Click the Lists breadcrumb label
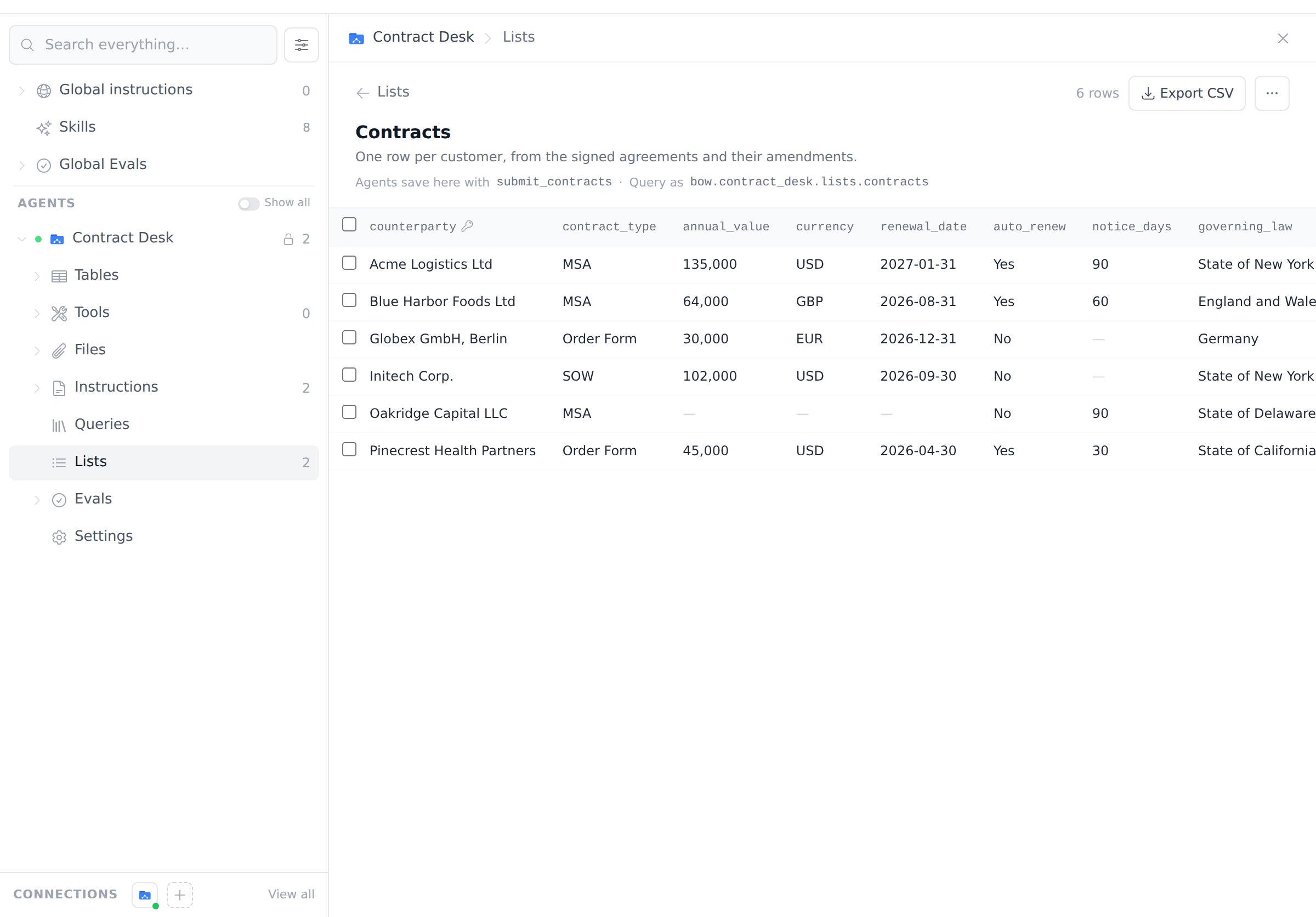Screen dimensions: 1316x917 (518, 37)
